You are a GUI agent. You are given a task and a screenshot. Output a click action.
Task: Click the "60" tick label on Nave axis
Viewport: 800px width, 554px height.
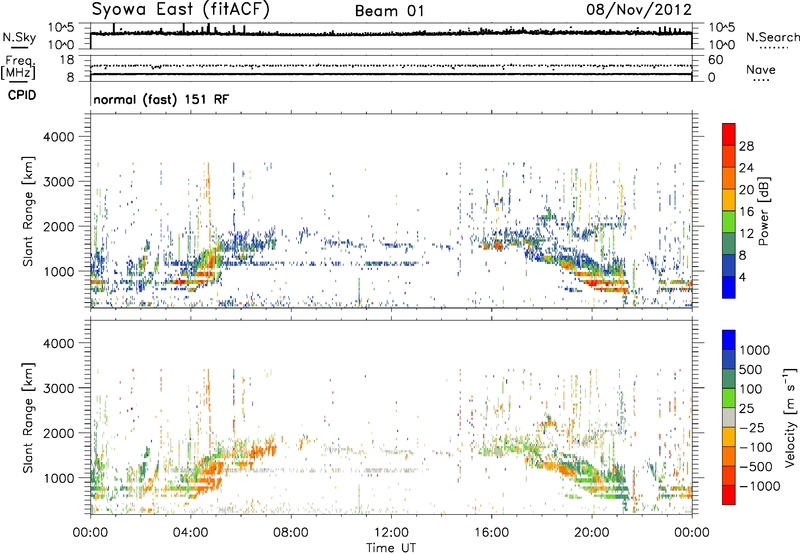click(715, 60)
